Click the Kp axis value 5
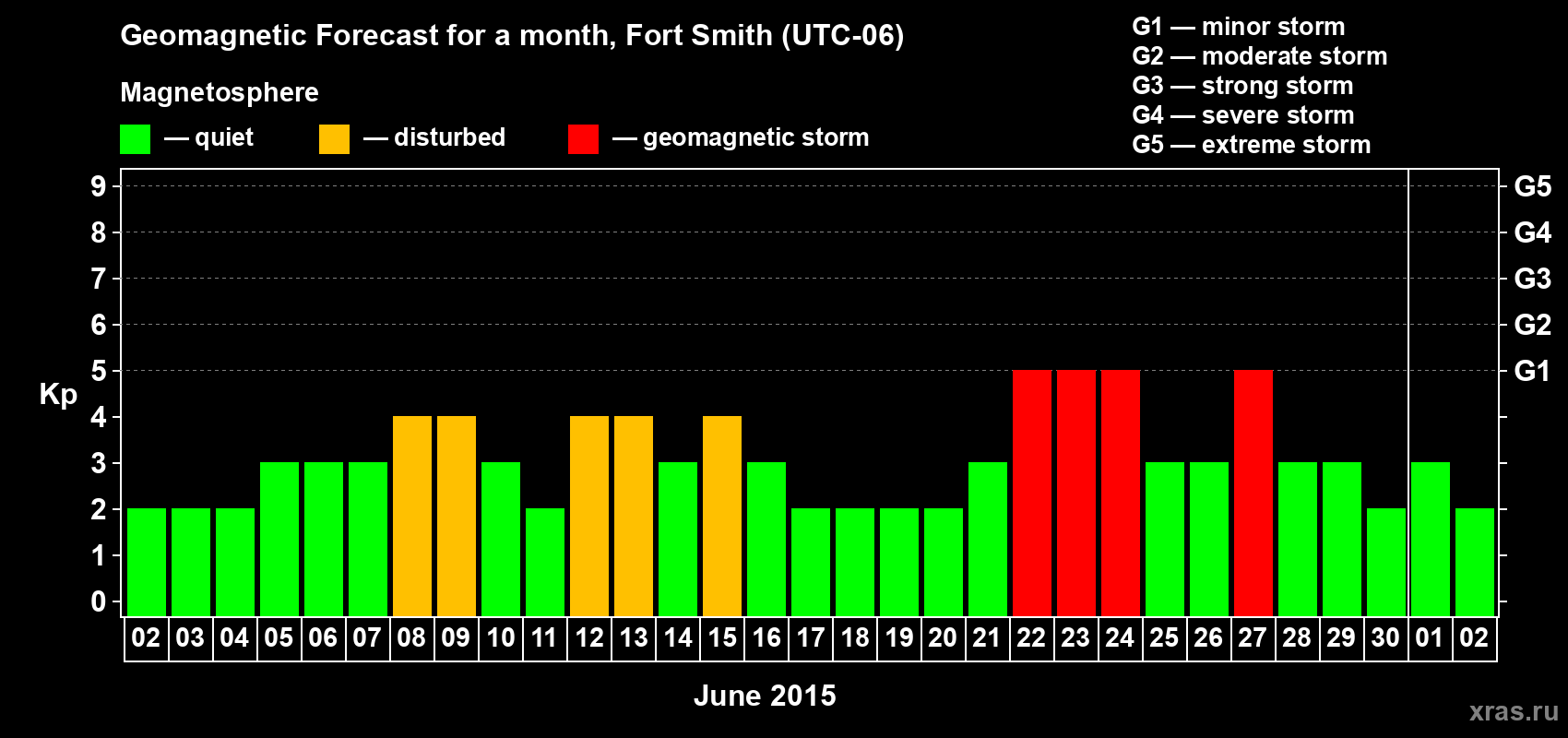The image size is (1568, 738). (99, 371)
